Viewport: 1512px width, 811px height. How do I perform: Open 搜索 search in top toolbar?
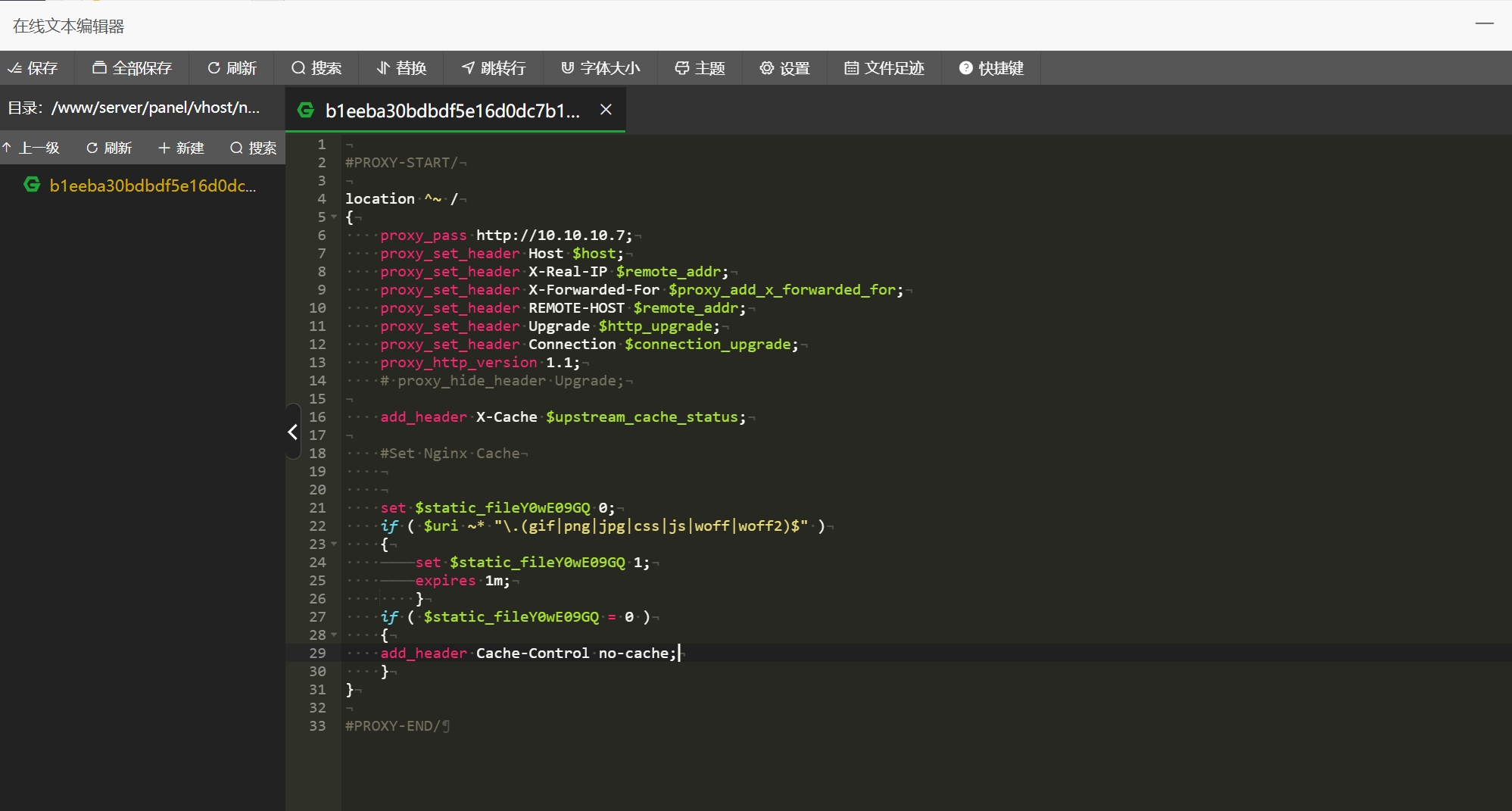coord(316,68)
